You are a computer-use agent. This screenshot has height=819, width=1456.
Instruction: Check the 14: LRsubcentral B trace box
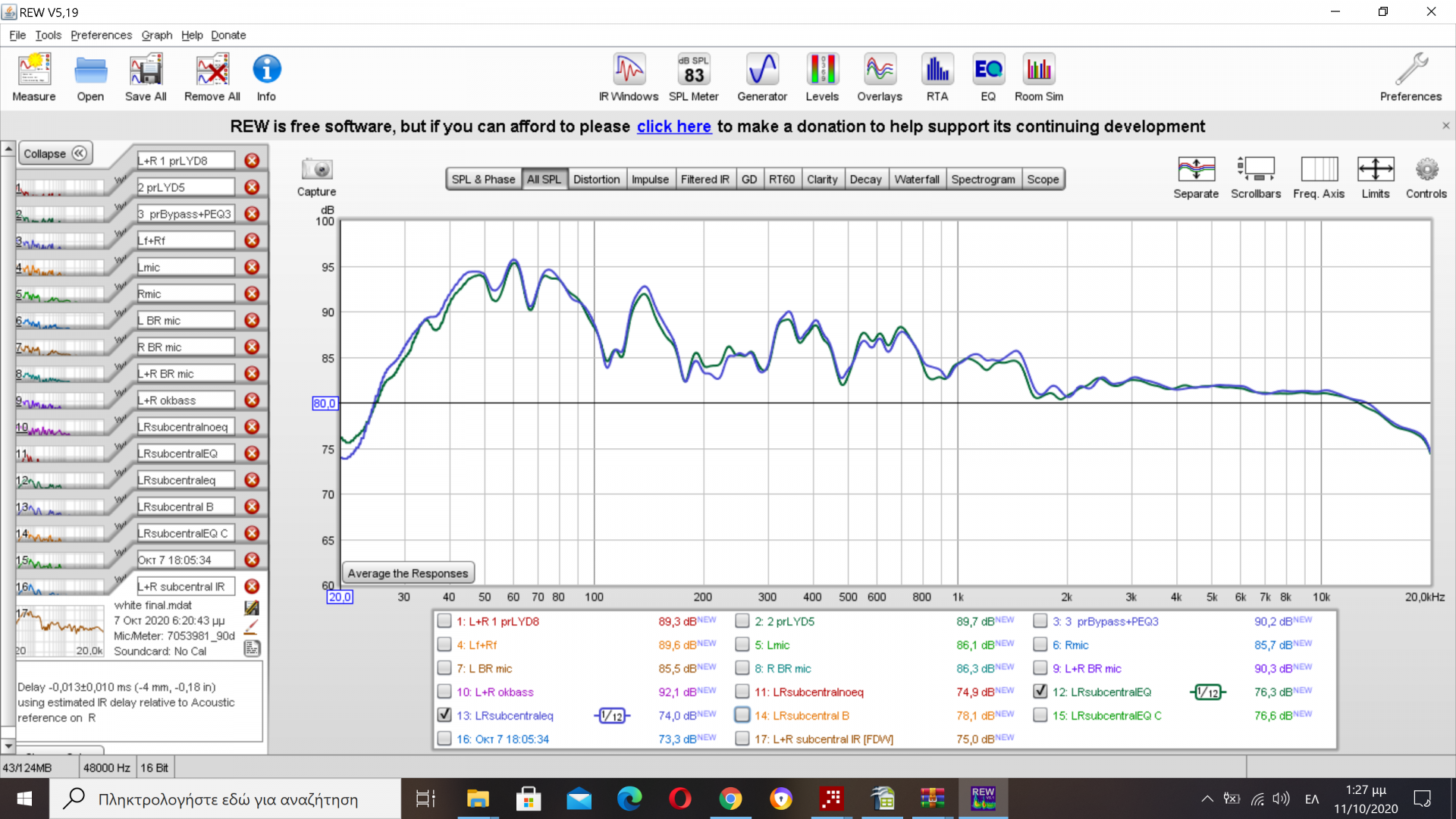tap(742, 715)
